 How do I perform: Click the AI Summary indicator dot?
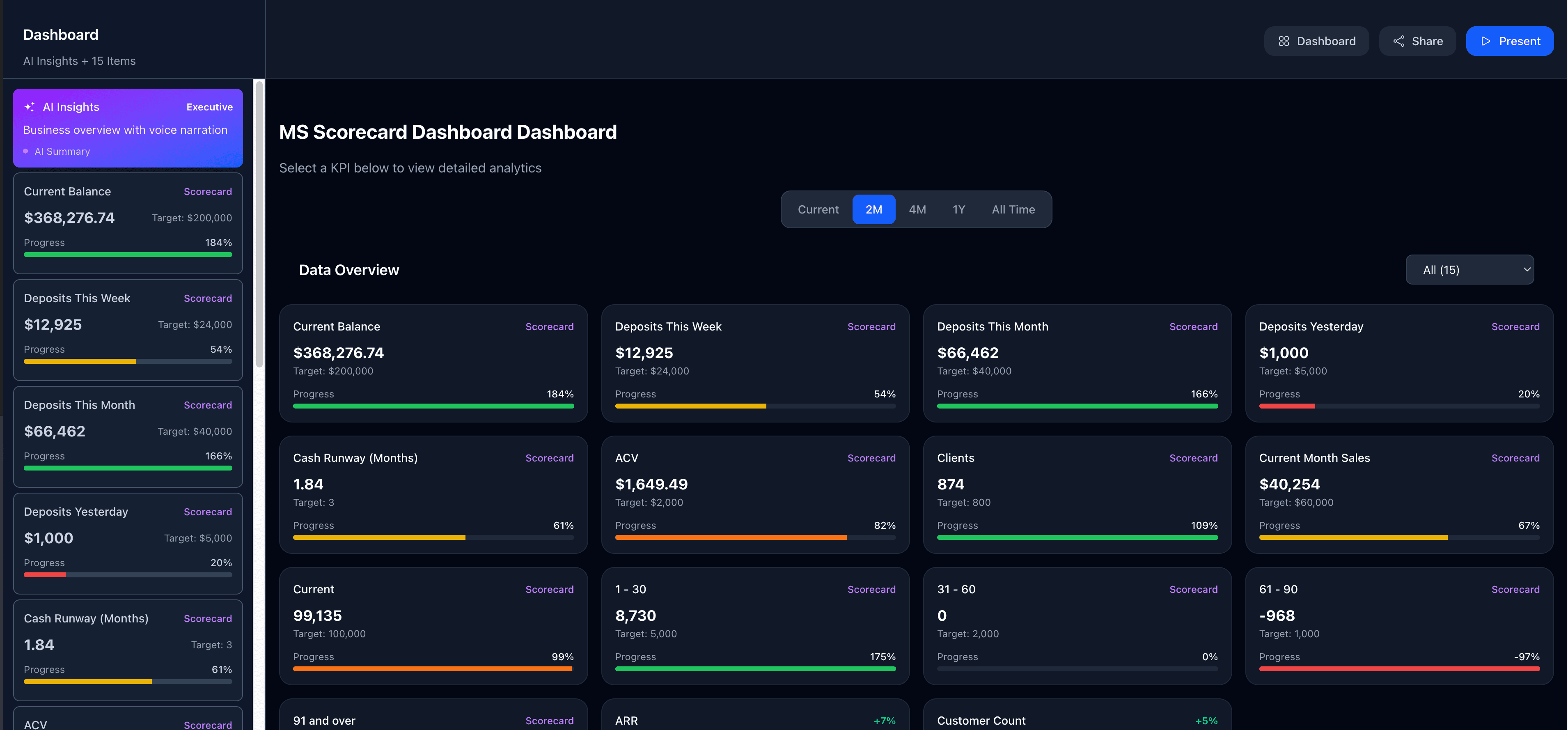pos(25,151)
